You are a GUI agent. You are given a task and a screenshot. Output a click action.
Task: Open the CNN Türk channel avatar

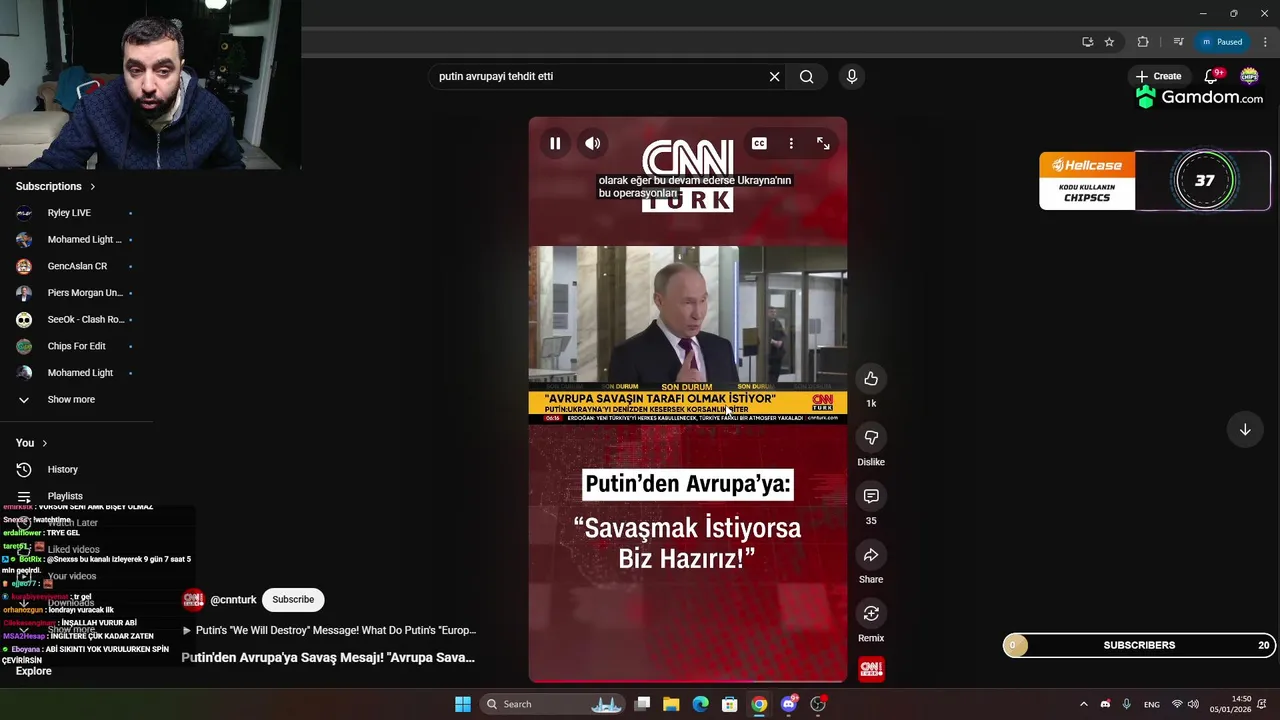[x=193, y=599]
